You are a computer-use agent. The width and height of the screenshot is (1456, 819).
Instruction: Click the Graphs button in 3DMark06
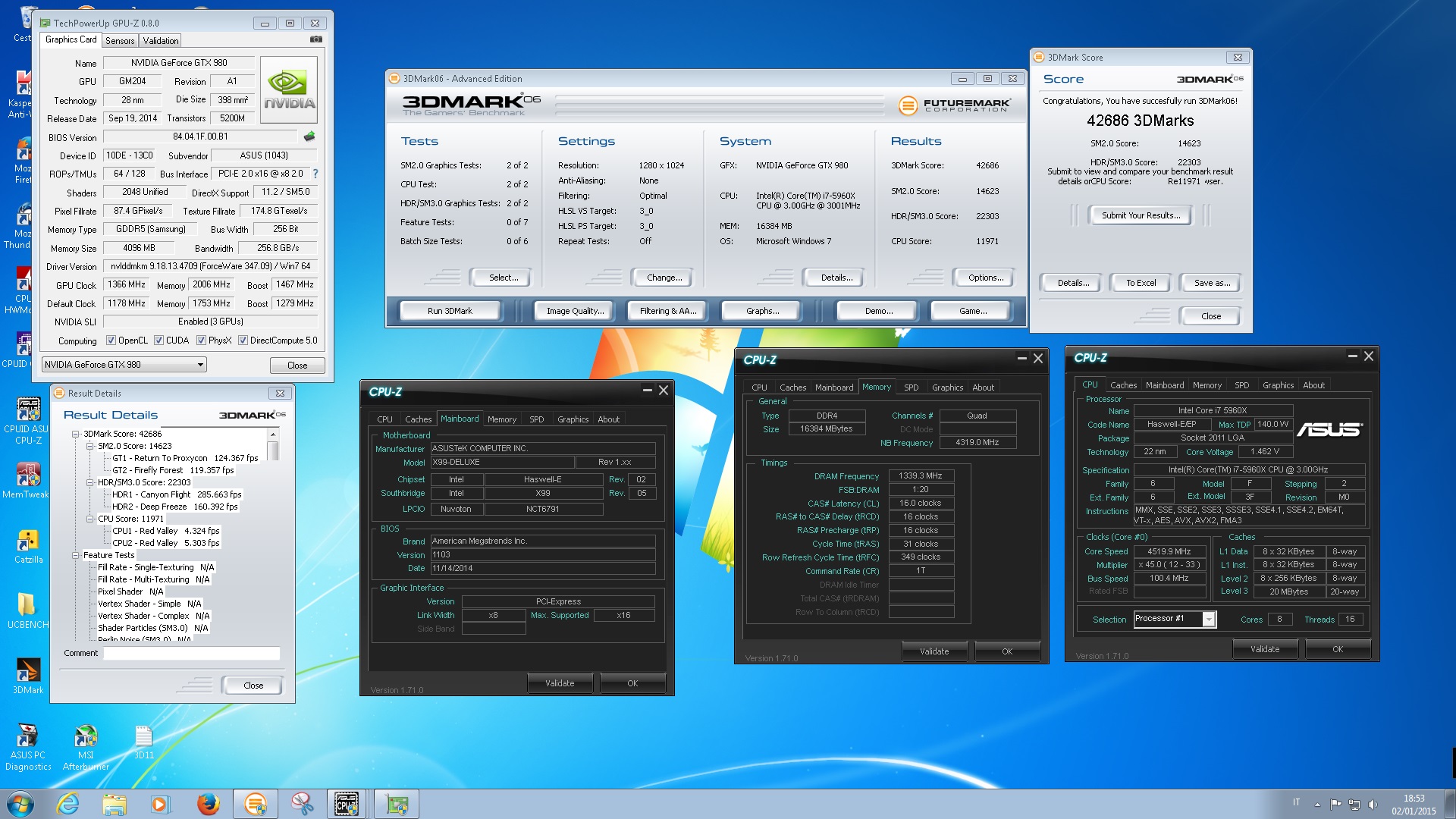pos(762,311)
